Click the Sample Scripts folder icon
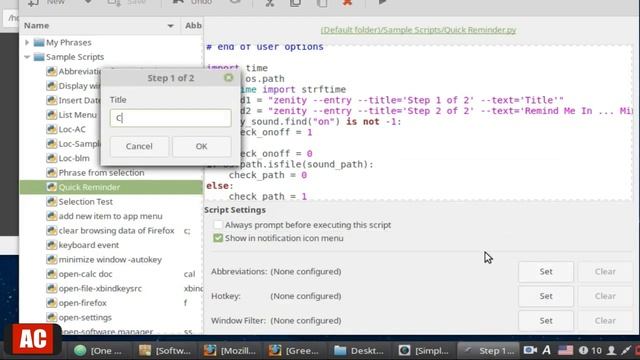 pyautogui.click(x=39, y=57)
